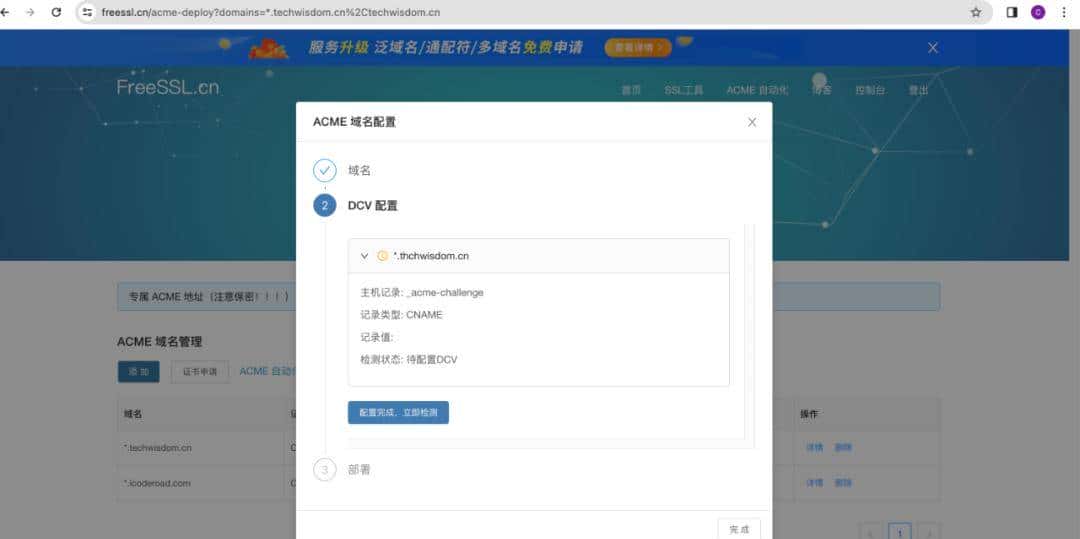Dismiss the top promotion banner with X
Viewport: 1080px width, 539px height.
[933, 47]
